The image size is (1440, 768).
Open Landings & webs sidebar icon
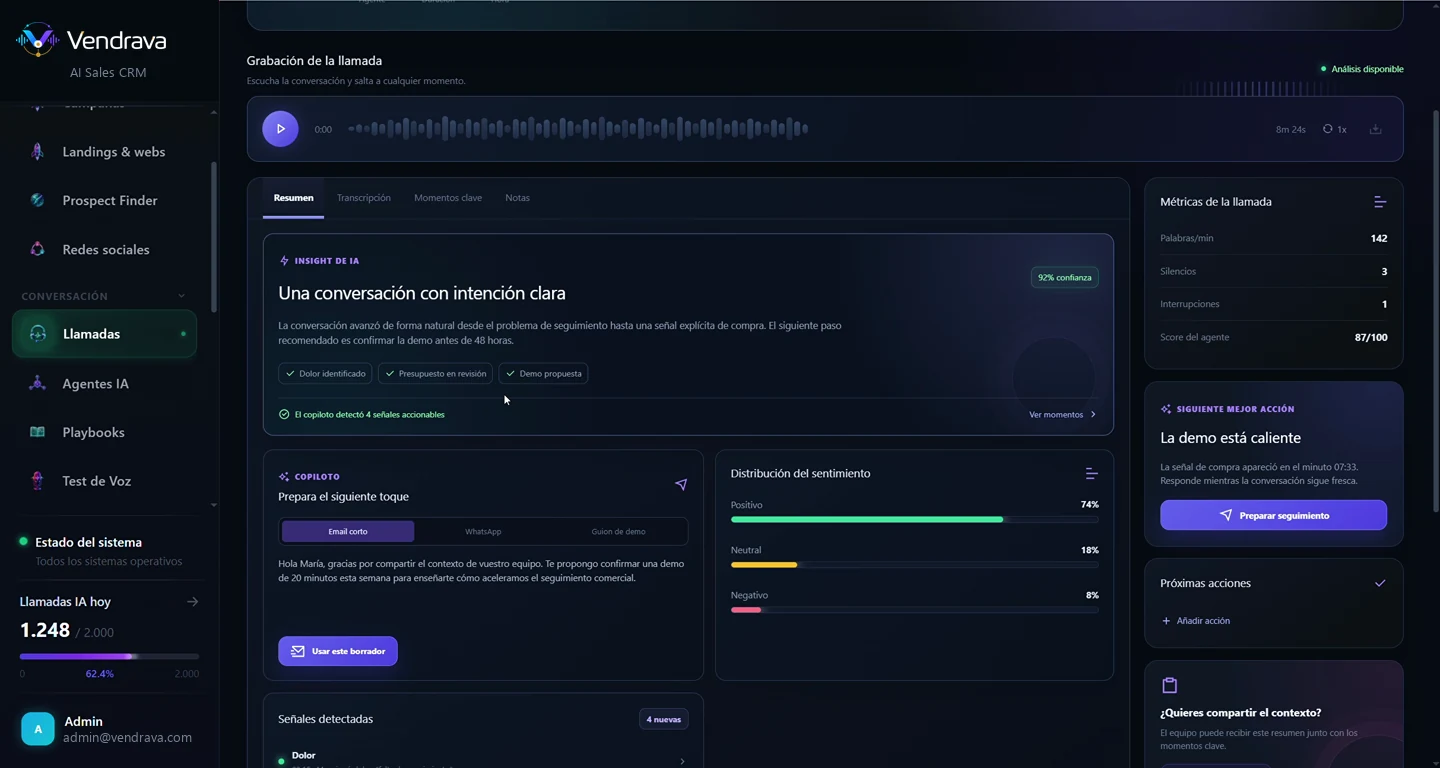tap(37, 152)
